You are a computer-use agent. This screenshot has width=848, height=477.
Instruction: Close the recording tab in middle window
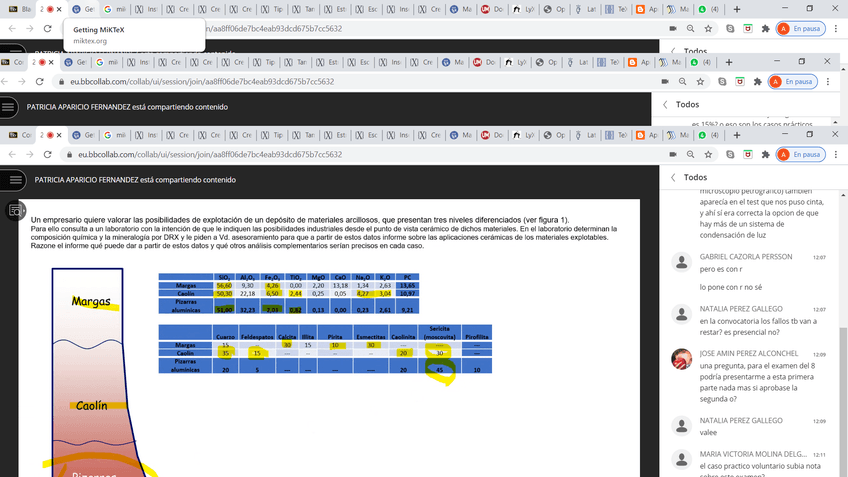click(x=51, y=62)
